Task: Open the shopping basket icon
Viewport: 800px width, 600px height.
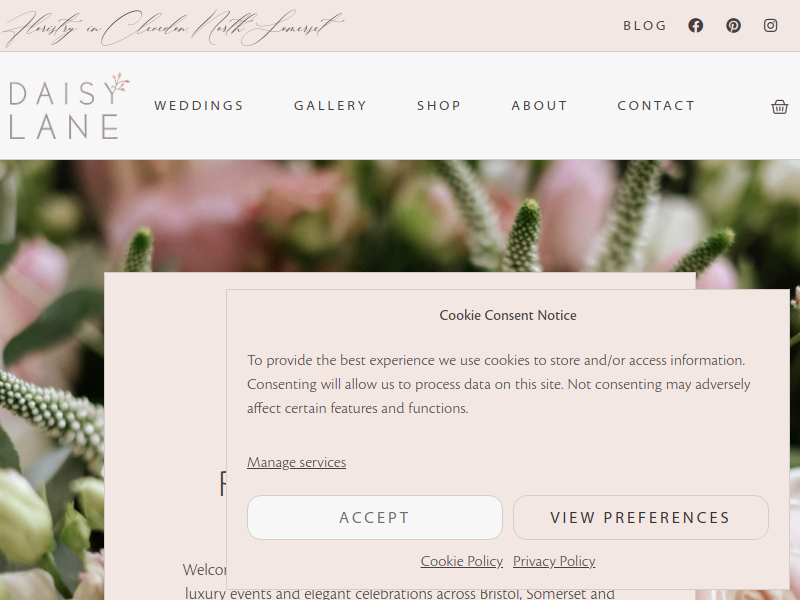Action: [779, 107]
